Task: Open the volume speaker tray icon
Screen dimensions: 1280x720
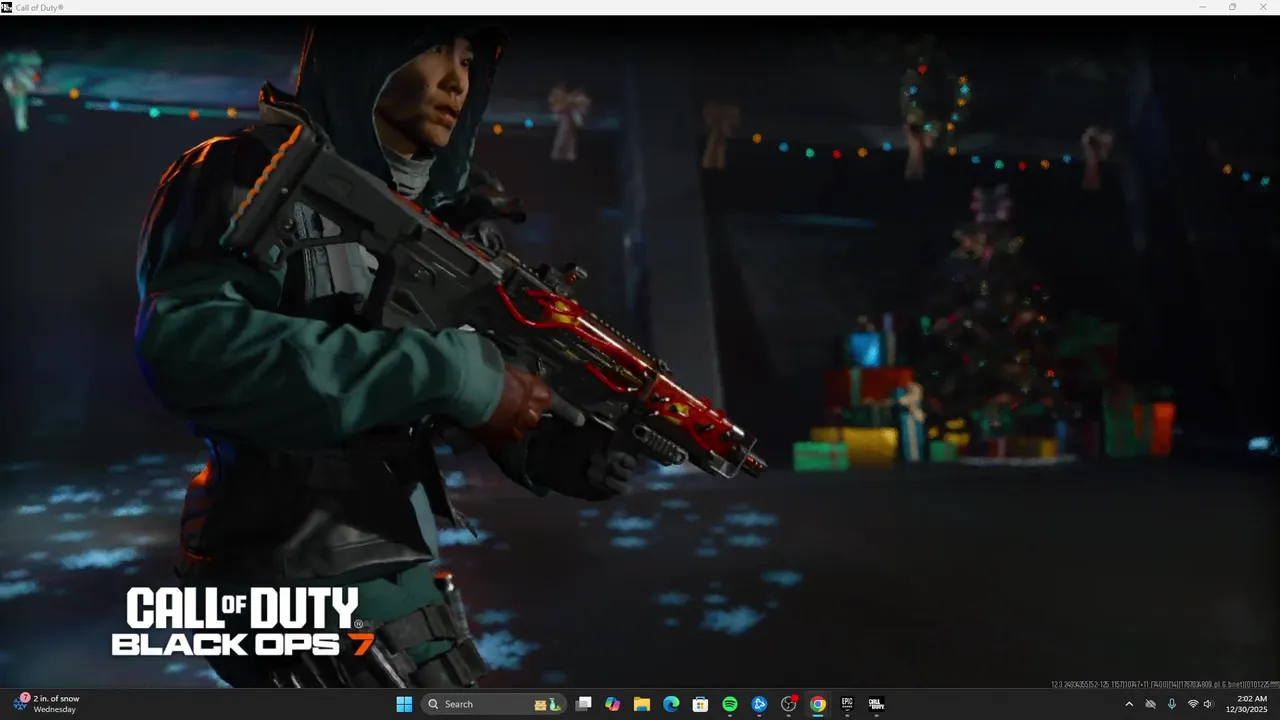Action: [x=1208, y=704]
